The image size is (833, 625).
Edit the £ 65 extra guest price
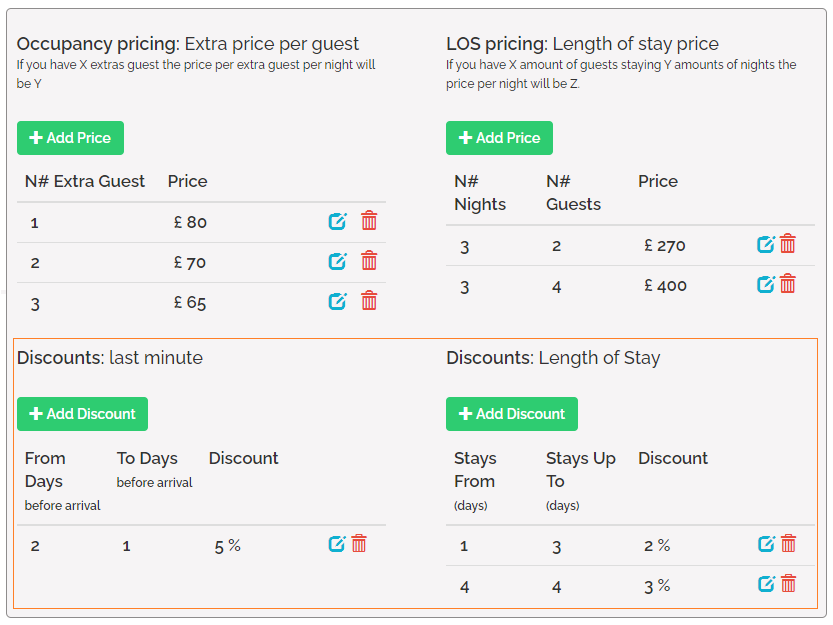[338, 300]
